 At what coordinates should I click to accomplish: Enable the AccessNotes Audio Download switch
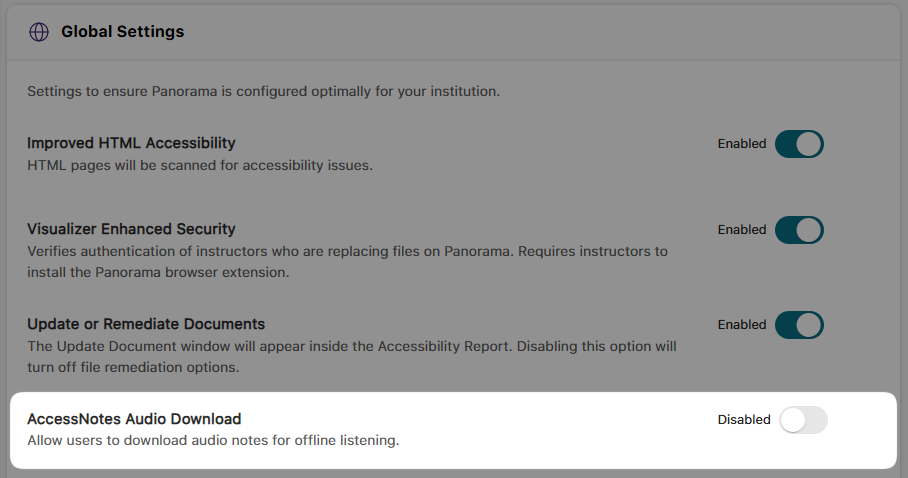(x=803, y=420)
